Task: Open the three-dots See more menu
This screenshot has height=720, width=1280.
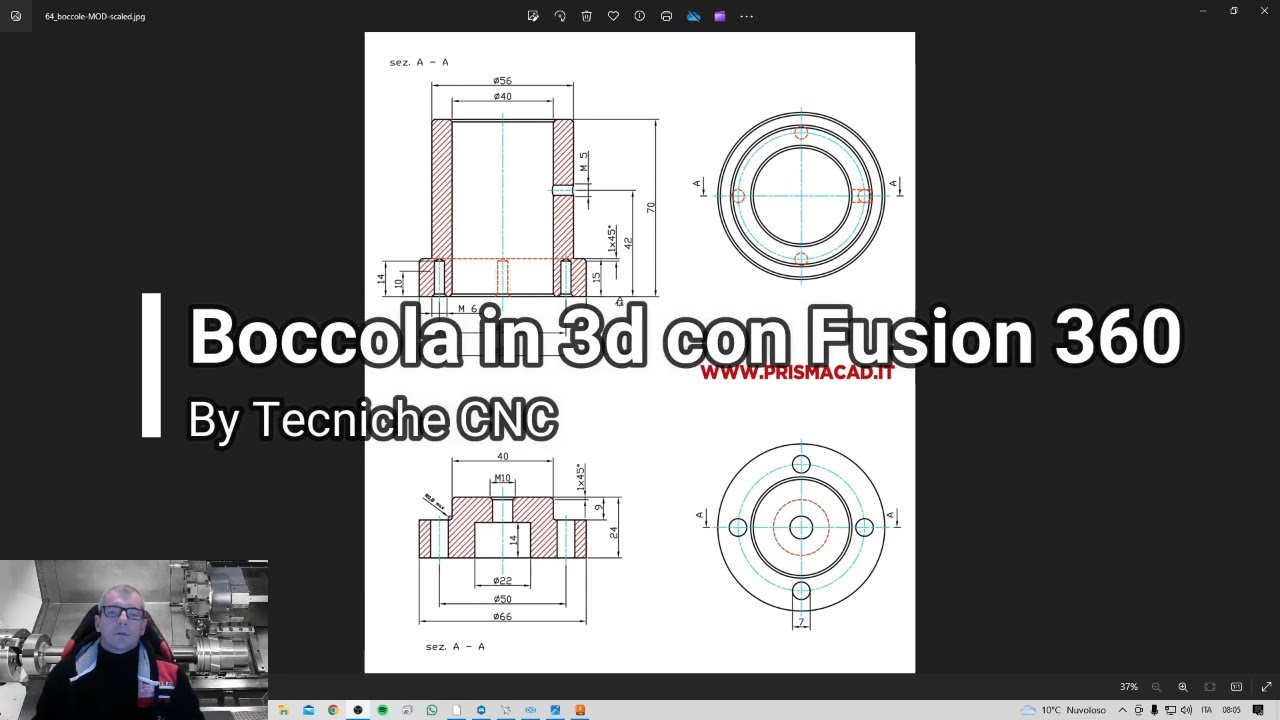Action: point(746,16)
